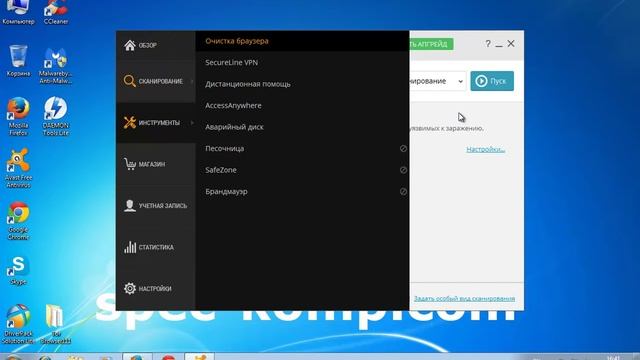Image resolution: width=640 pixels, height=360 pixels.
Task: Select AccessAnywhere in tools list
Action: [x=302, y=105]
